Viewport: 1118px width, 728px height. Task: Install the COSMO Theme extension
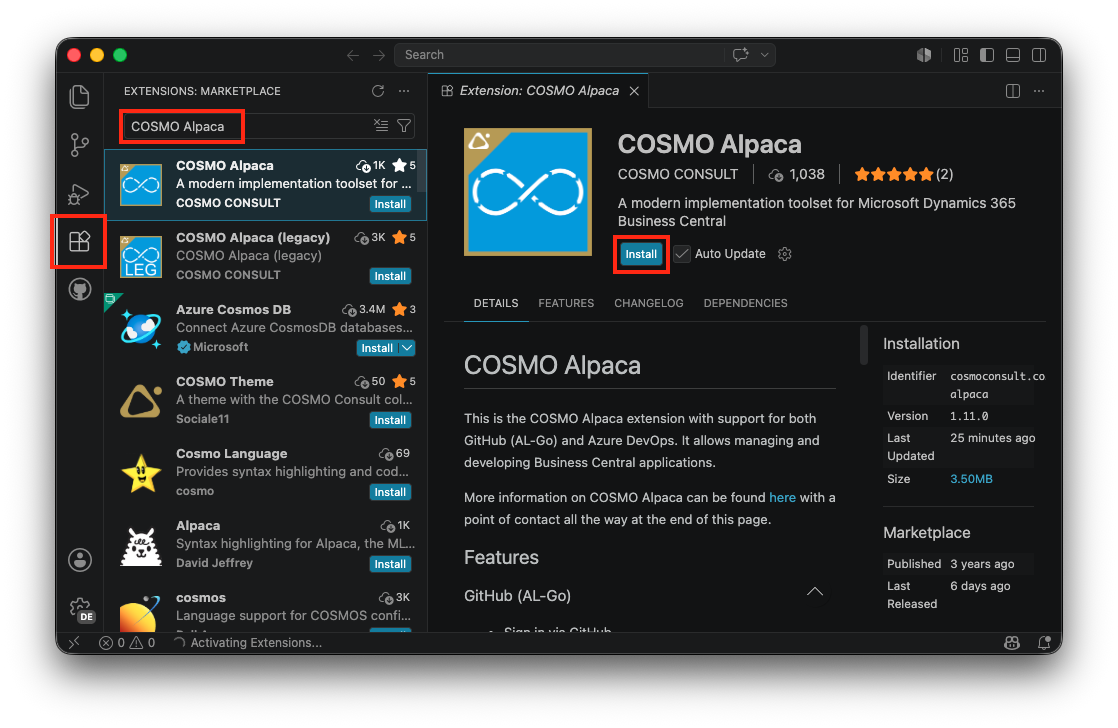(390, 420)
